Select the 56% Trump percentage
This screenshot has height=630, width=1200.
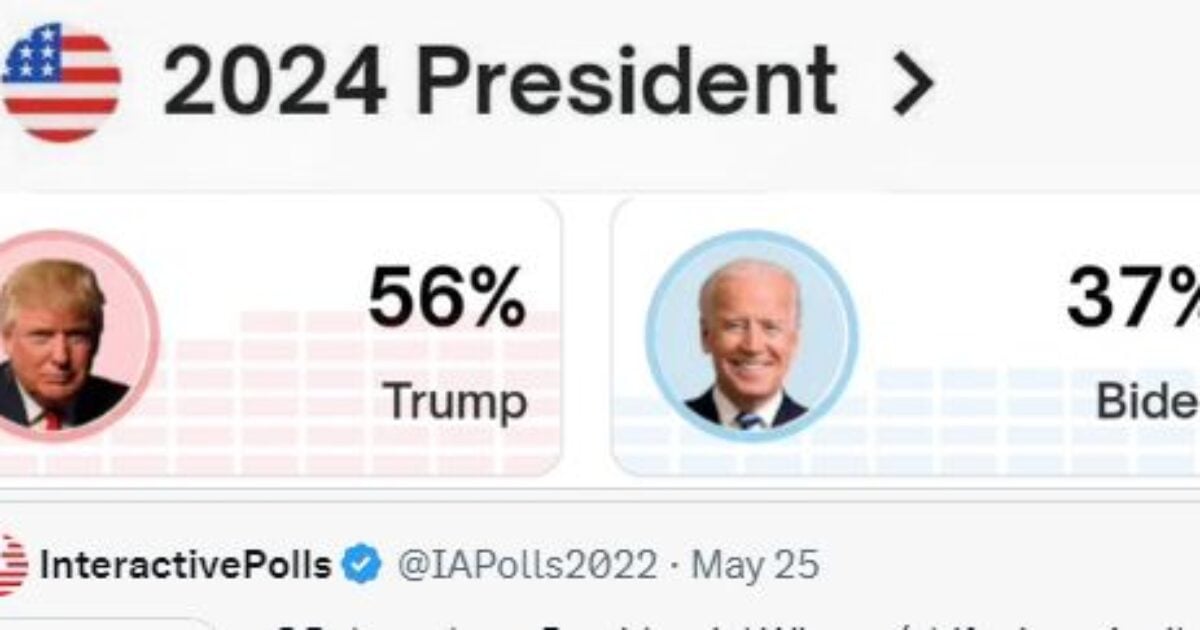pos(447,300)
